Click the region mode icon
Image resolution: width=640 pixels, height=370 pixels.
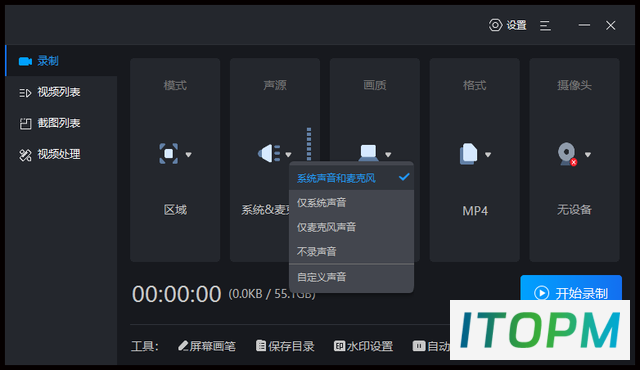click(x=169, y=154)
